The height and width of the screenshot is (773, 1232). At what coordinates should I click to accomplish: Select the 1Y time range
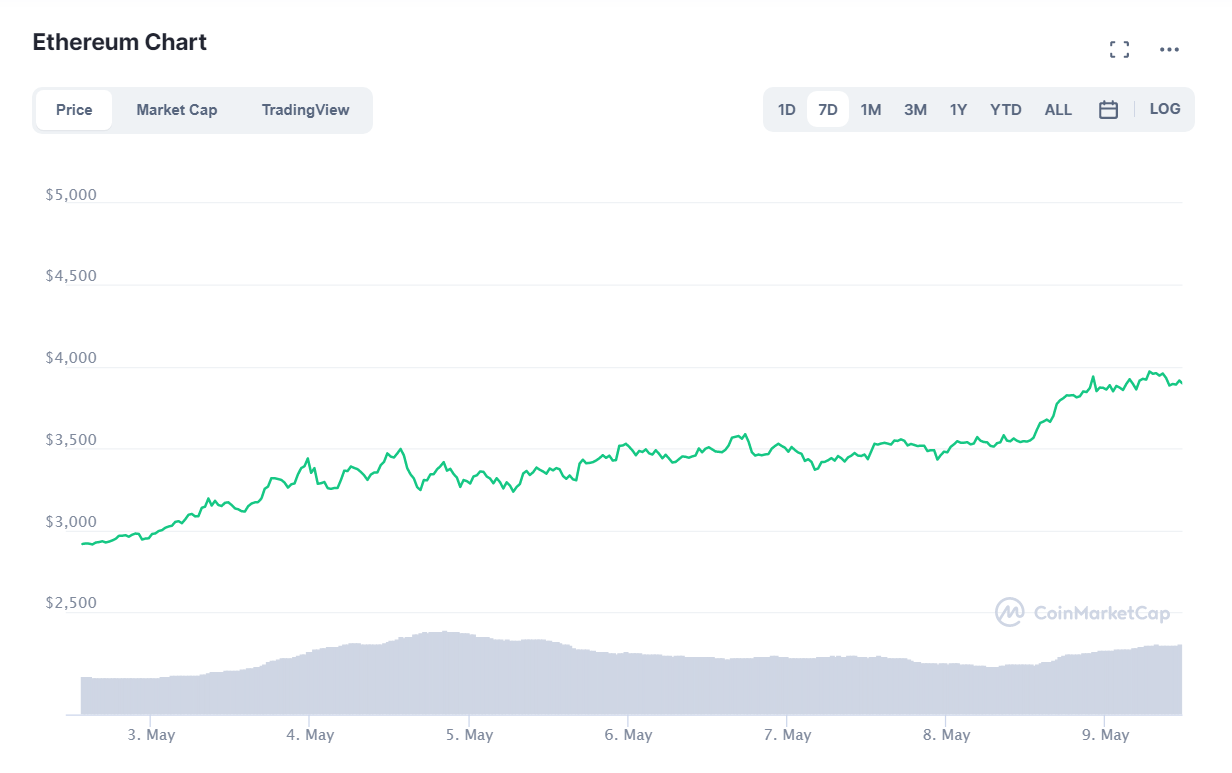pyautogui.click(x=958, y=110)
